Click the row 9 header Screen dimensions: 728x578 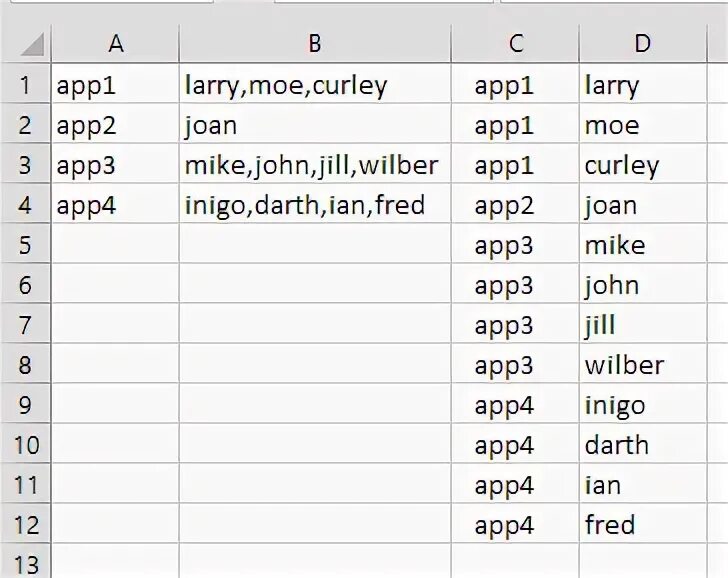coord(25,406)
